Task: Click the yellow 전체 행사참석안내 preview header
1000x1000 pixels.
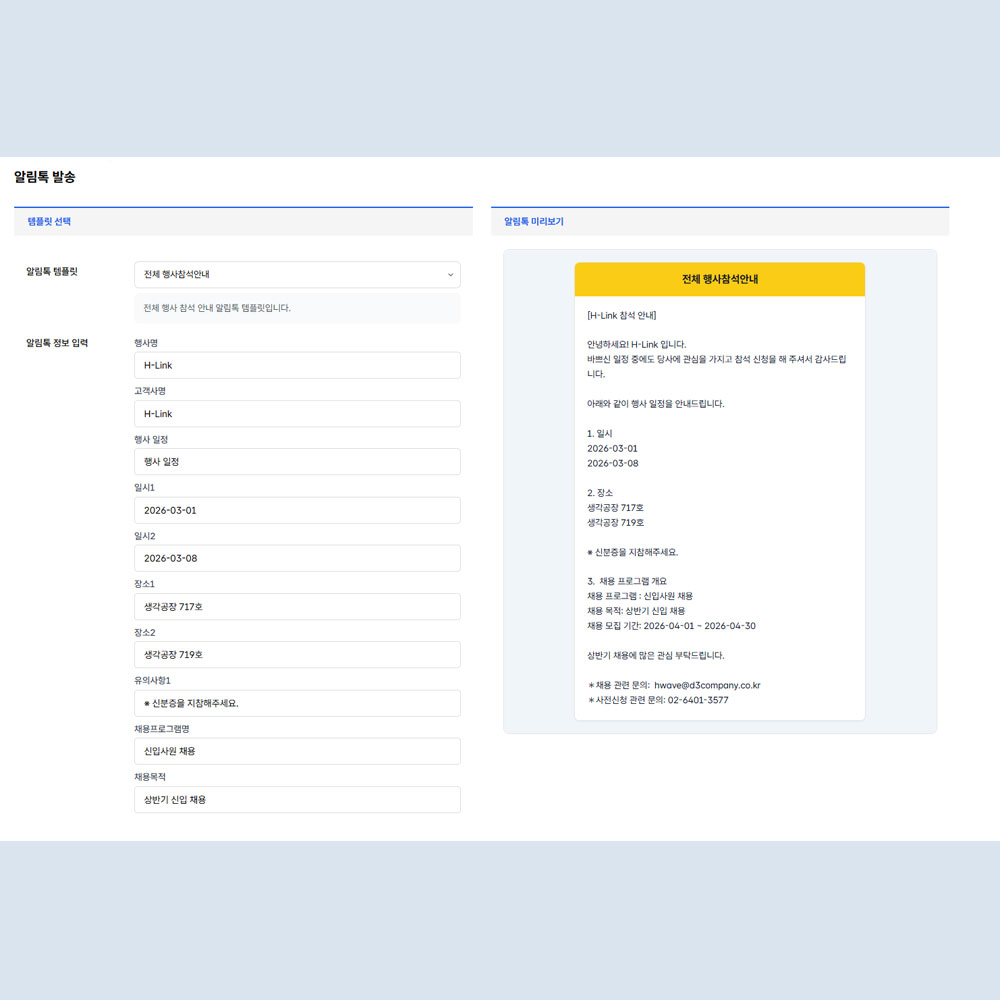Action: coord(719,279)
